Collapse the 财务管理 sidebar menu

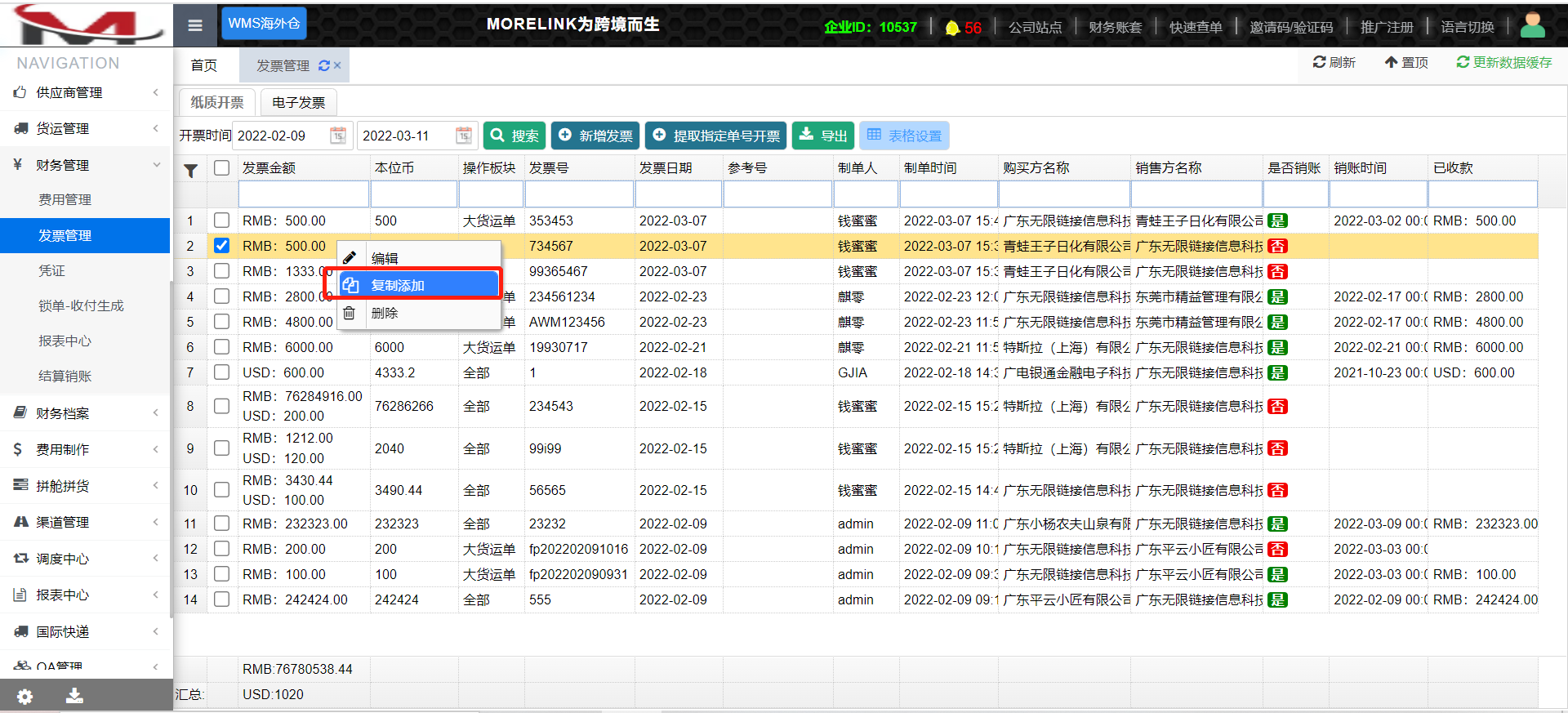[86, 164]
